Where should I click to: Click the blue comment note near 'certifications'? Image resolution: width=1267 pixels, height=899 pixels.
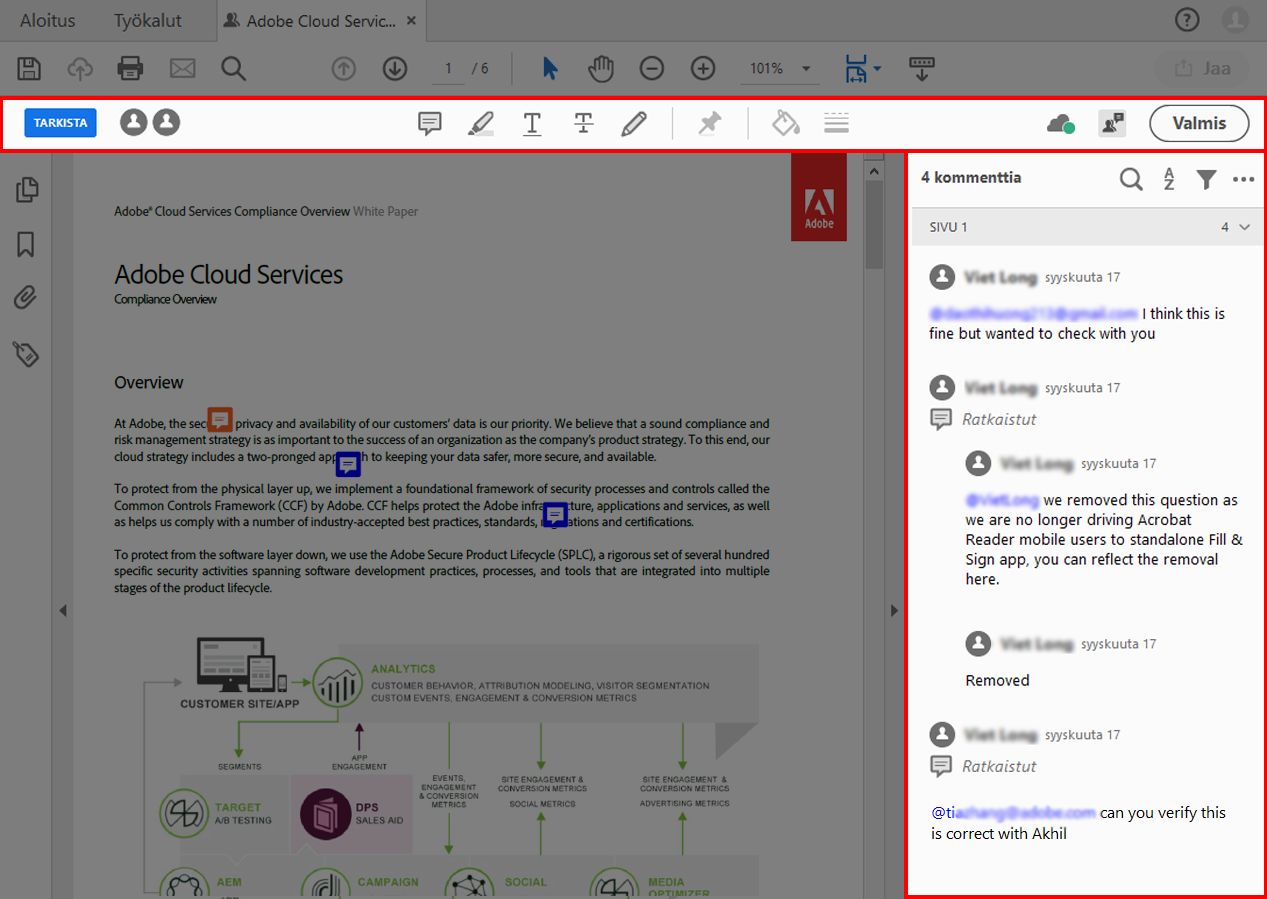pyautogui.click(x=555, y=515)
